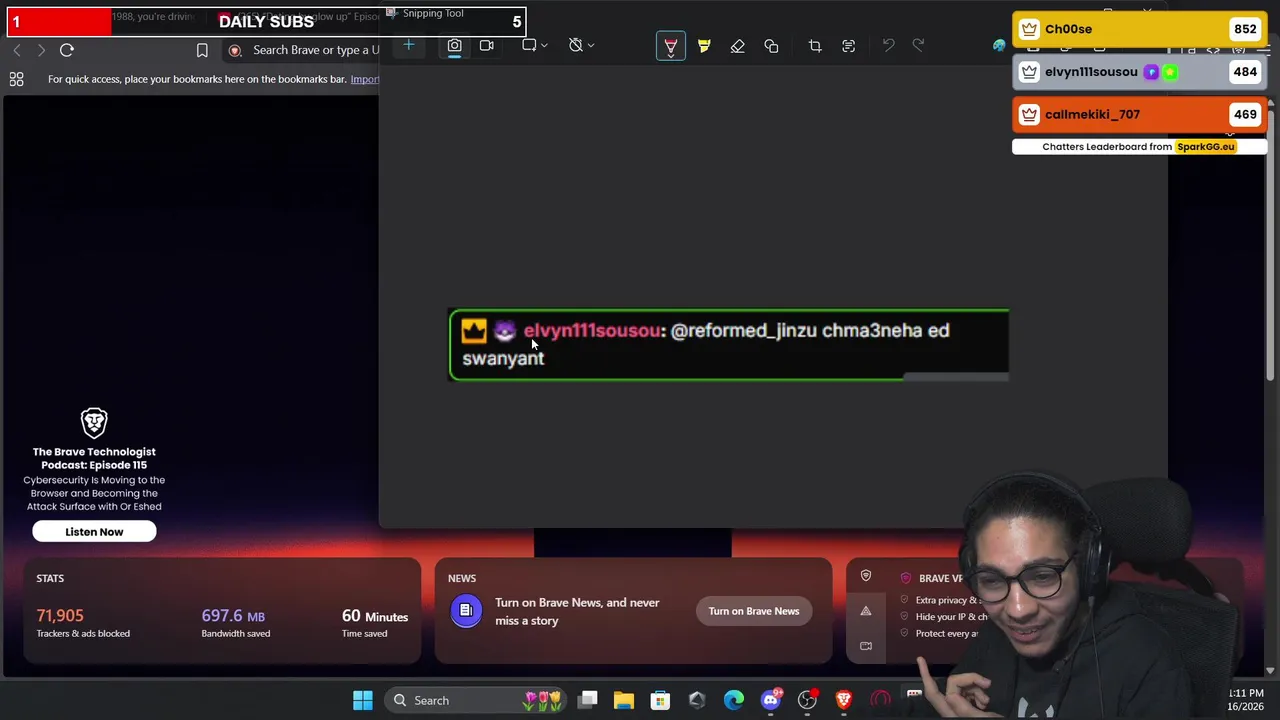This screenshot has width=1280, height=720.
Task: Open Microsoft Store from the taskbar
Action: pos(660,700)
